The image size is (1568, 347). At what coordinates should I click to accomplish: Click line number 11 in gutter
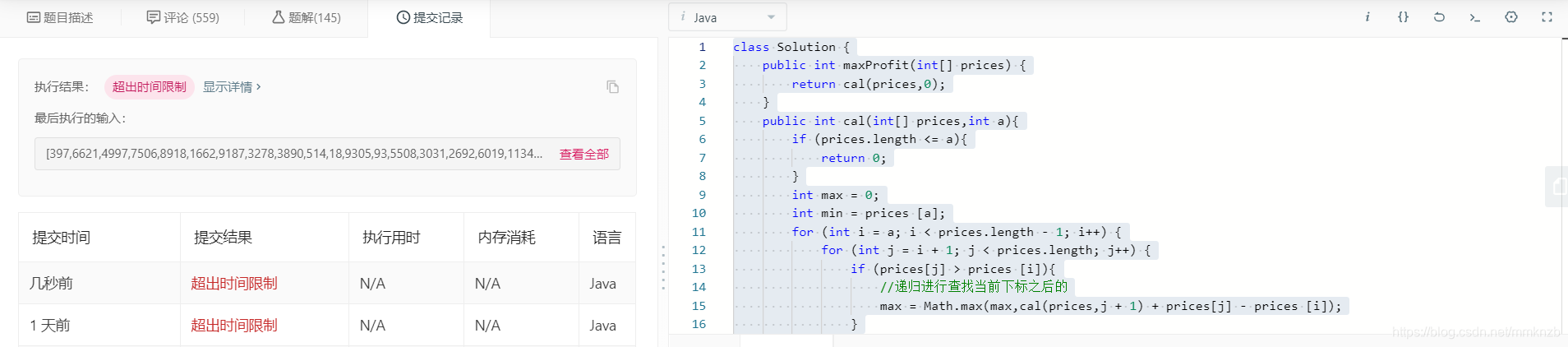[x=699, y=232]
